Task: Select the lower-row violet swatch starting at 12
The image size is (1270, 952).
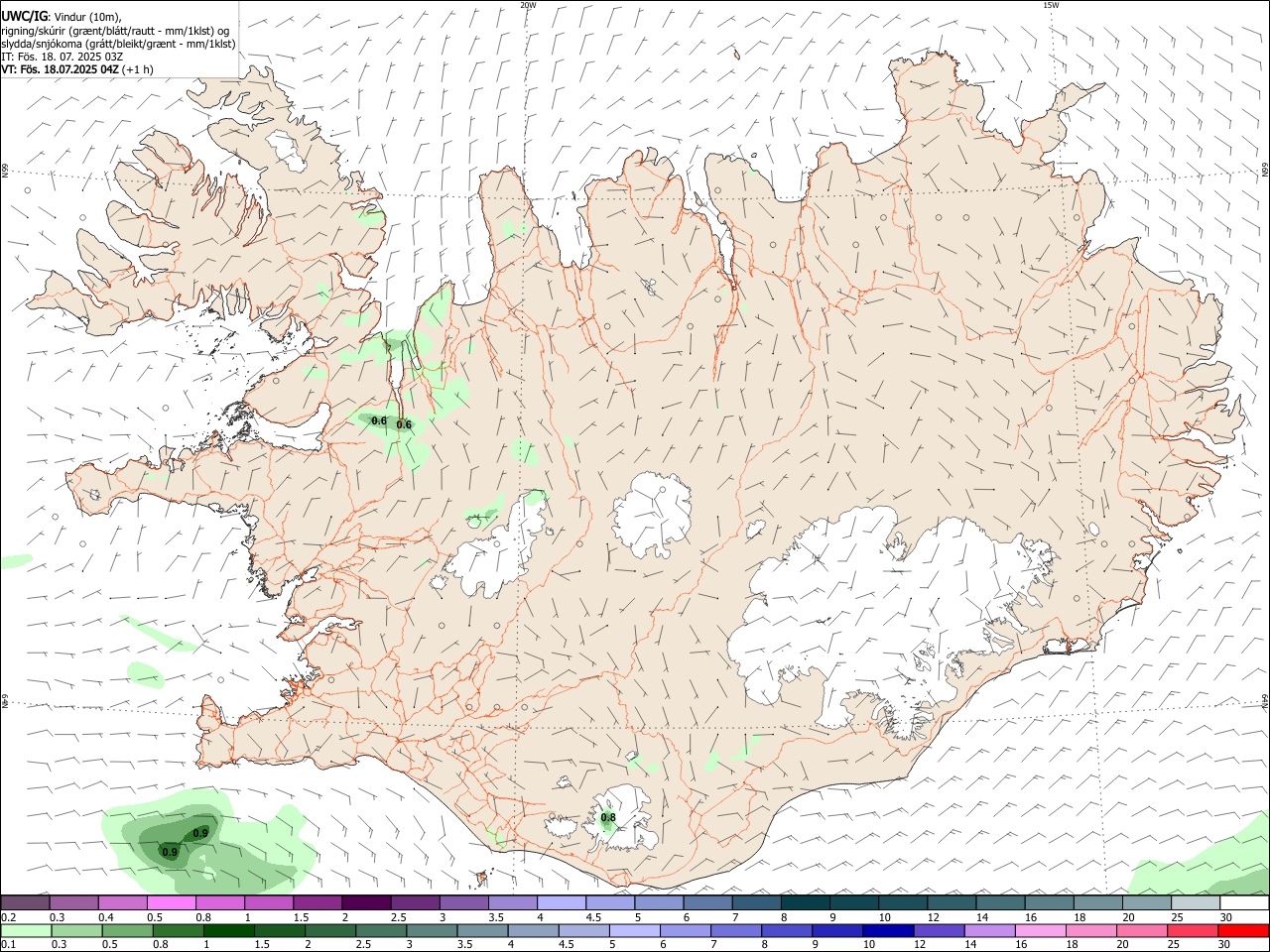Action: click(939, 930)
